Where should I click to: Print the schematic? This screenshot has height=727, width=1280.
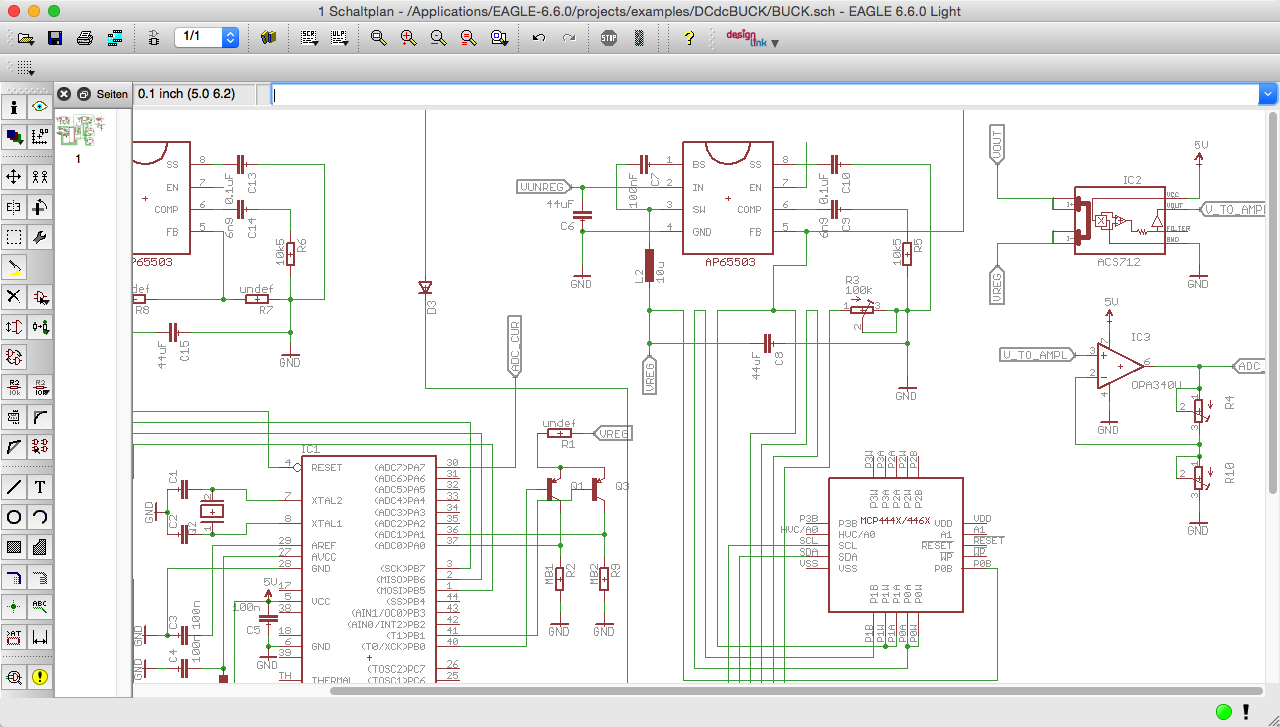coord(85,38)
